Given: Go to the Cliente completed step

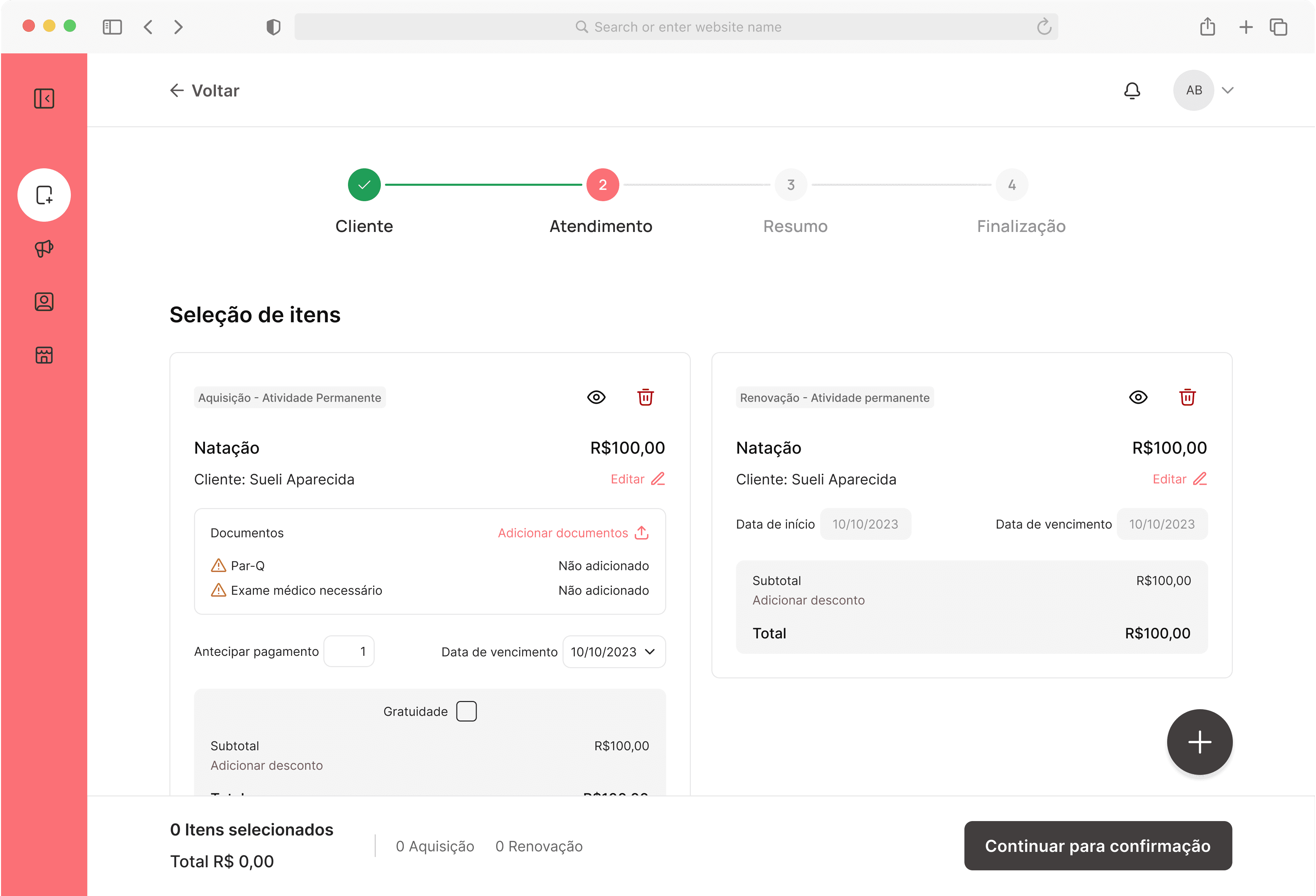Looking at the screenshot, I should click(x=364, y=185).
